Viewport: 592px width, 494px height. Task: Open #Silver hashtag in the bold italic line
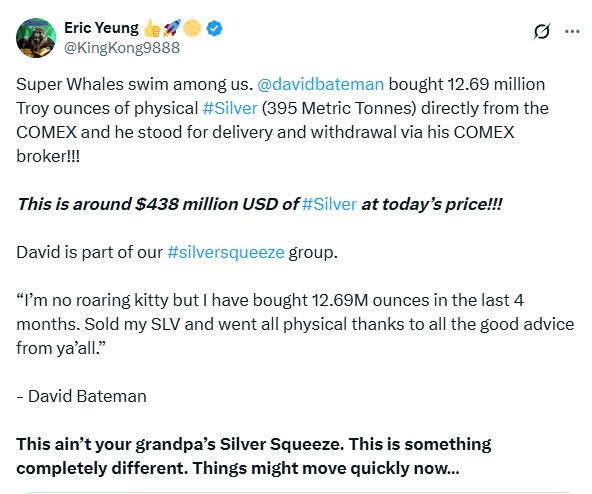click(x=329, y=204)
